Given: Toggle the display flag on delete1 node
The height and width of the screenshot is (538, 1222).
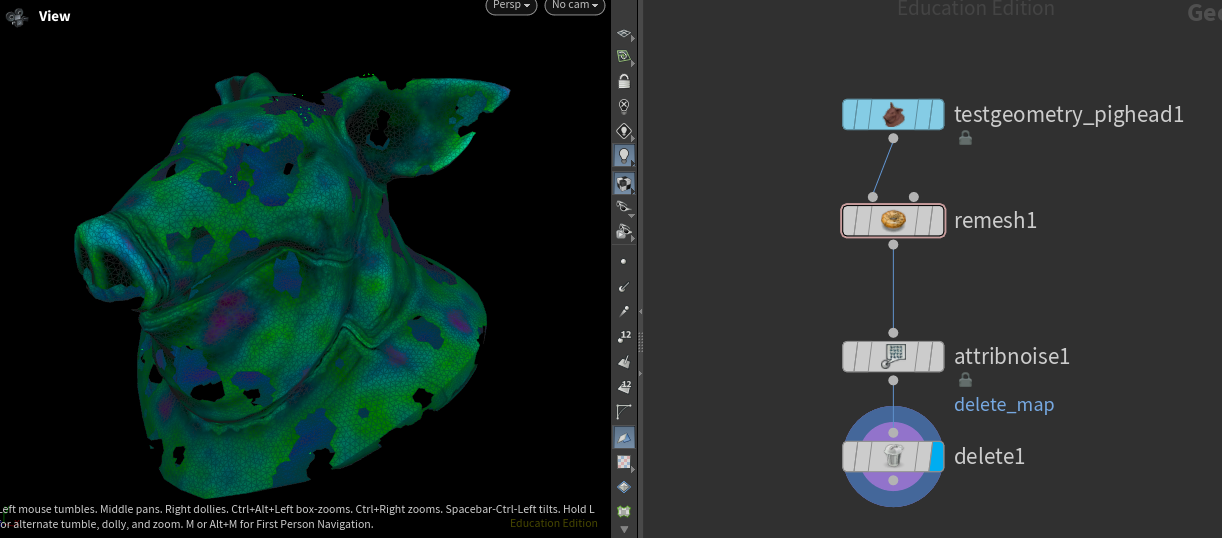Looking at the screenshot, I should [x=936, y=457].
